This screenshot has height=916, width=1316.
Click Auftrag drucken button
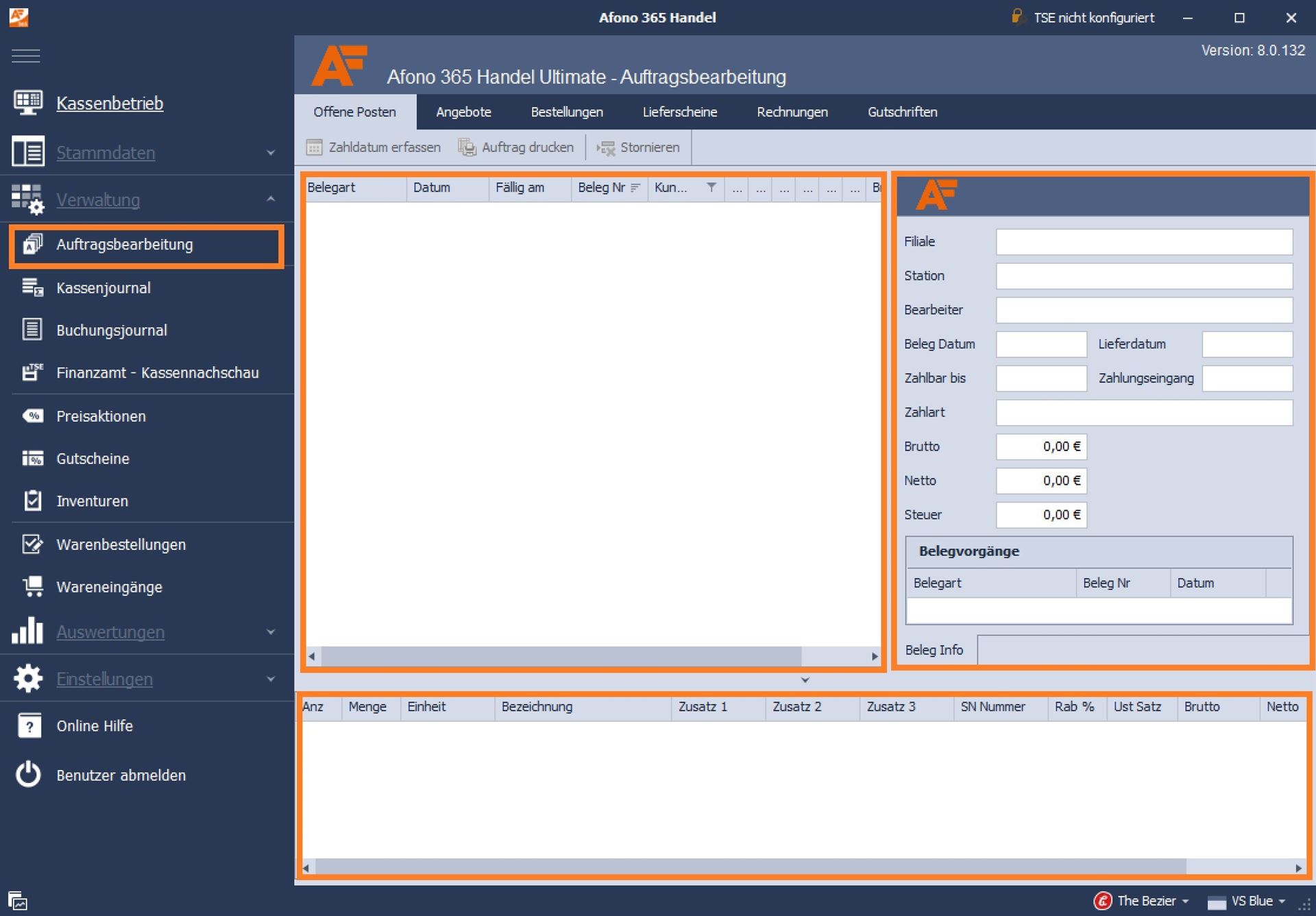[x=516, y=147]
